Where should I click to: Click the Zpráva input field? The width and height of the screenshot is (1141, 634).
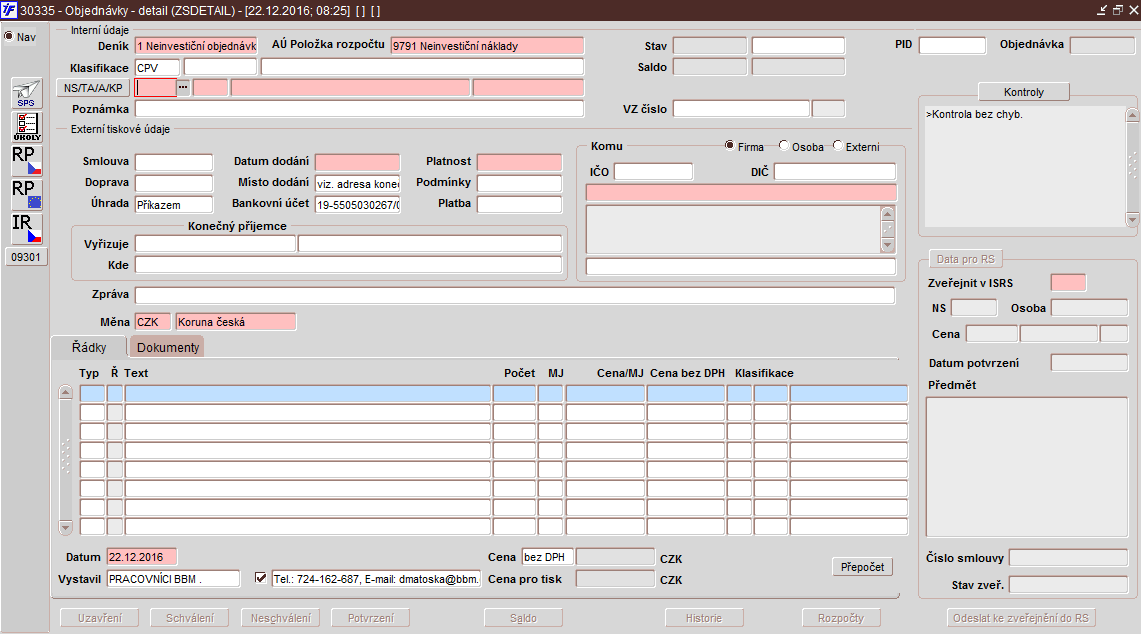[x=514, y=295]
